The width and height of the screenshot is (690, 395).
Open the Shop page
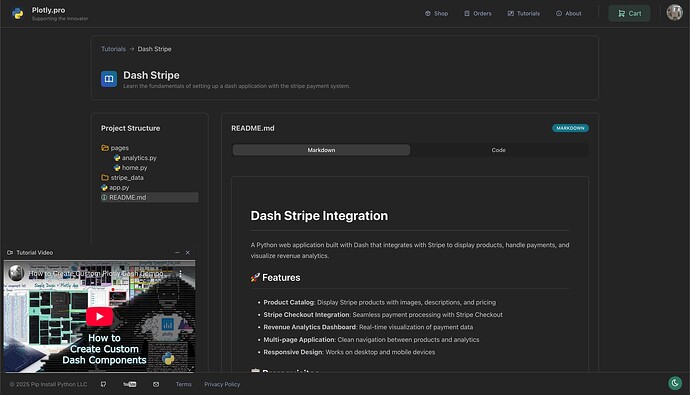pos(436,14)
